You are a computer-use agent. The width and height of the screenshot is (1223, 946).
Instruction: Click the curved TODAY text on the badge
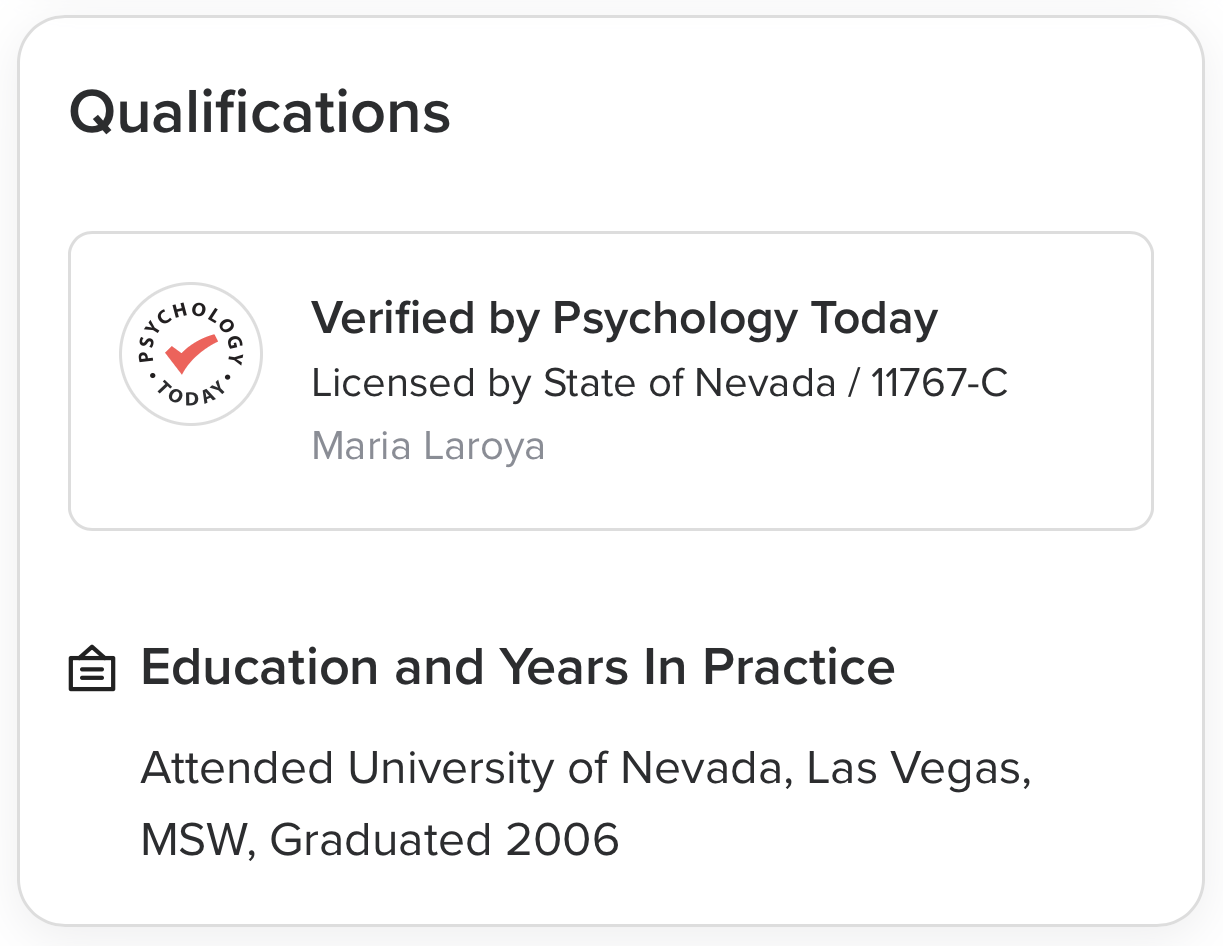click(x=190, y=394)
